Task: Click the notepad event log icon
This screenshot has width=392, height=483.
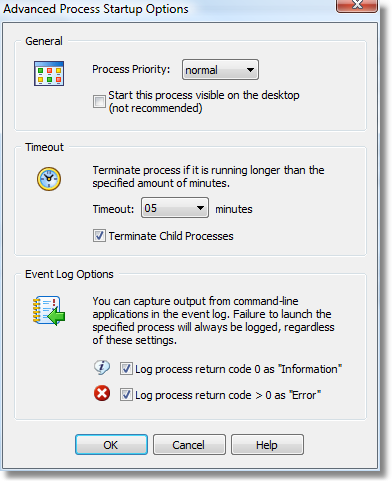Action: pyautogui.click(x=49, y=311)
